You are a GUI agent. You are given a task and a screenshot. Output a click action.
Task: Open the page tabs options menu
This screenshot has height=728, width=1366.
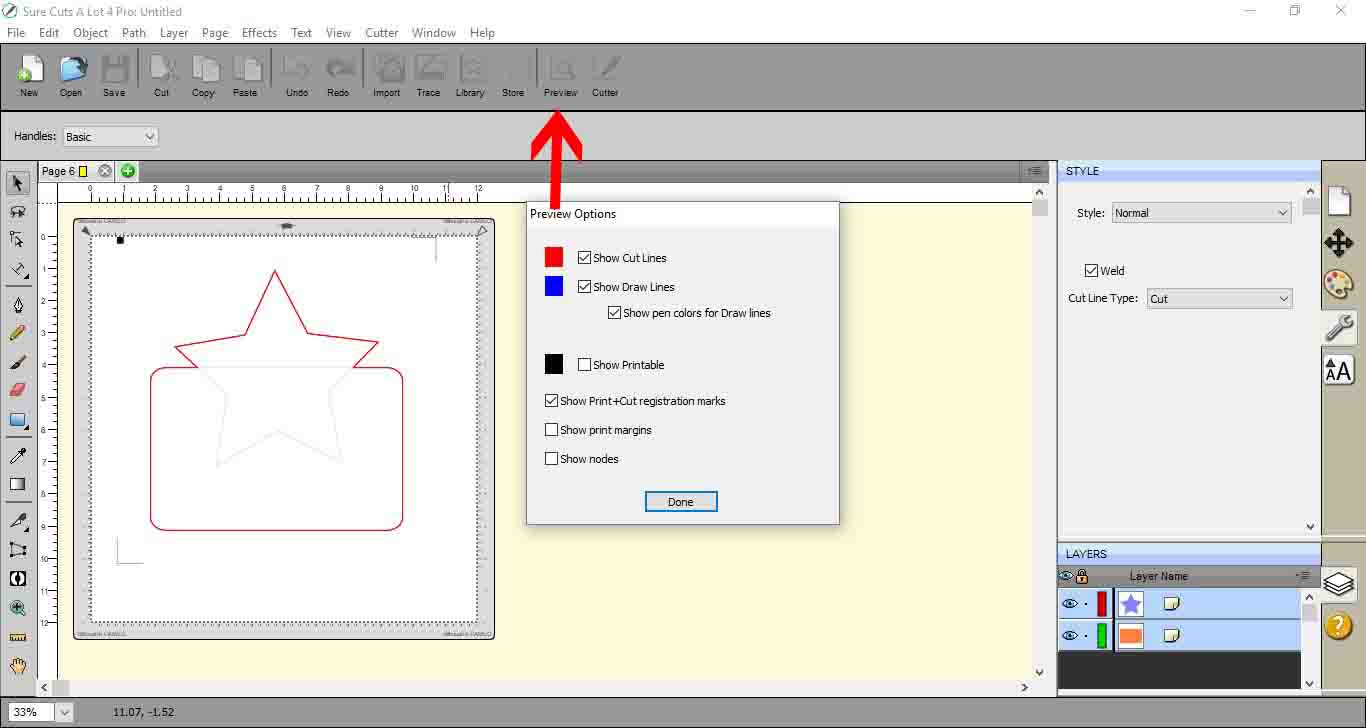(x=1036, y=172)
